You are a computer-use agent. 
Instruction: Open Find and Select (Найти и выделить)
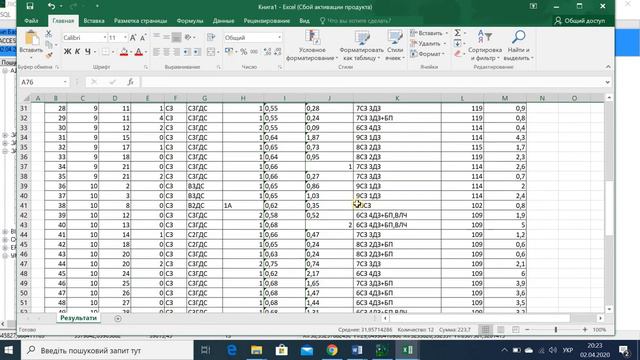coord(518,45)
